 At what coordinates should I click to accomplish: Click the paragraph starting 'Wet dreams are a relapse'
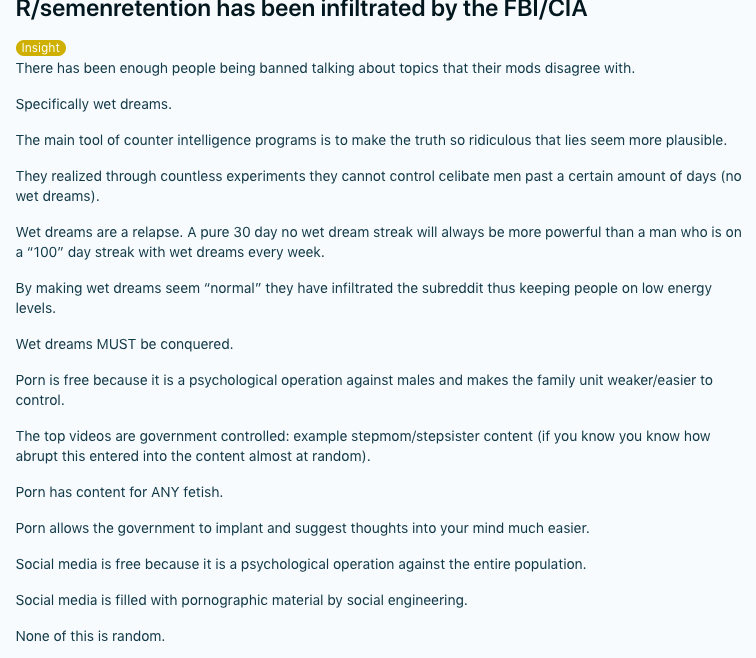coord(378,242)
